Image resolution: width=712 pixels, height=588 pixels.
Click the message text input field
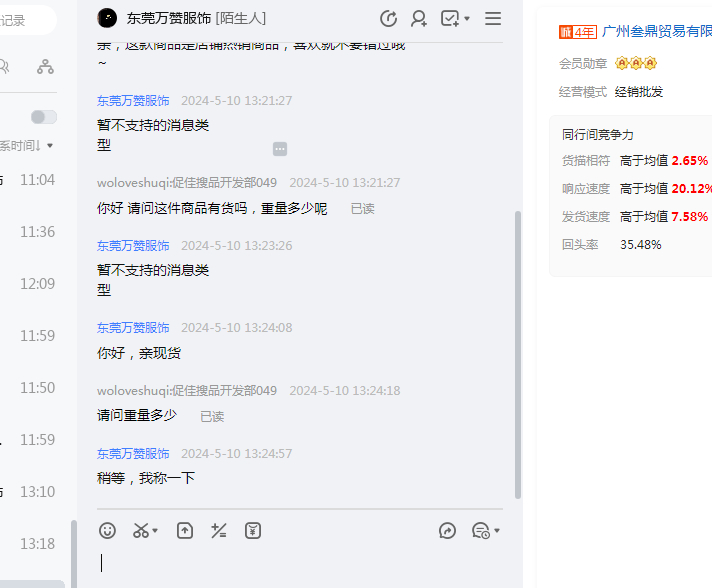pyautogui.click(x=300, y=564)
